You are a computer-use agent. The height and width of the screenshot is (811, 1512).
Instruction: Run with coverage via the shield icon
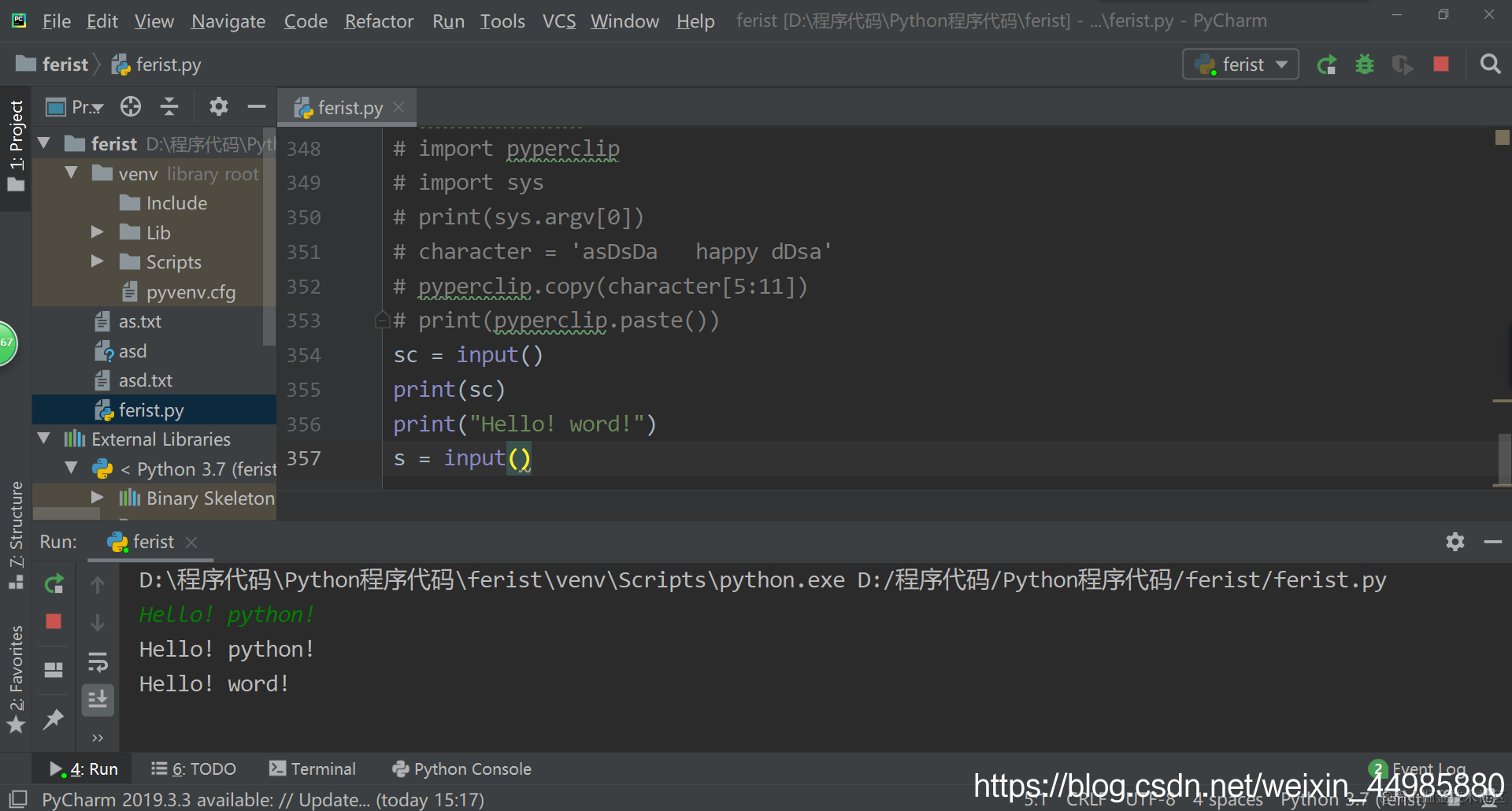[1403, 65]
